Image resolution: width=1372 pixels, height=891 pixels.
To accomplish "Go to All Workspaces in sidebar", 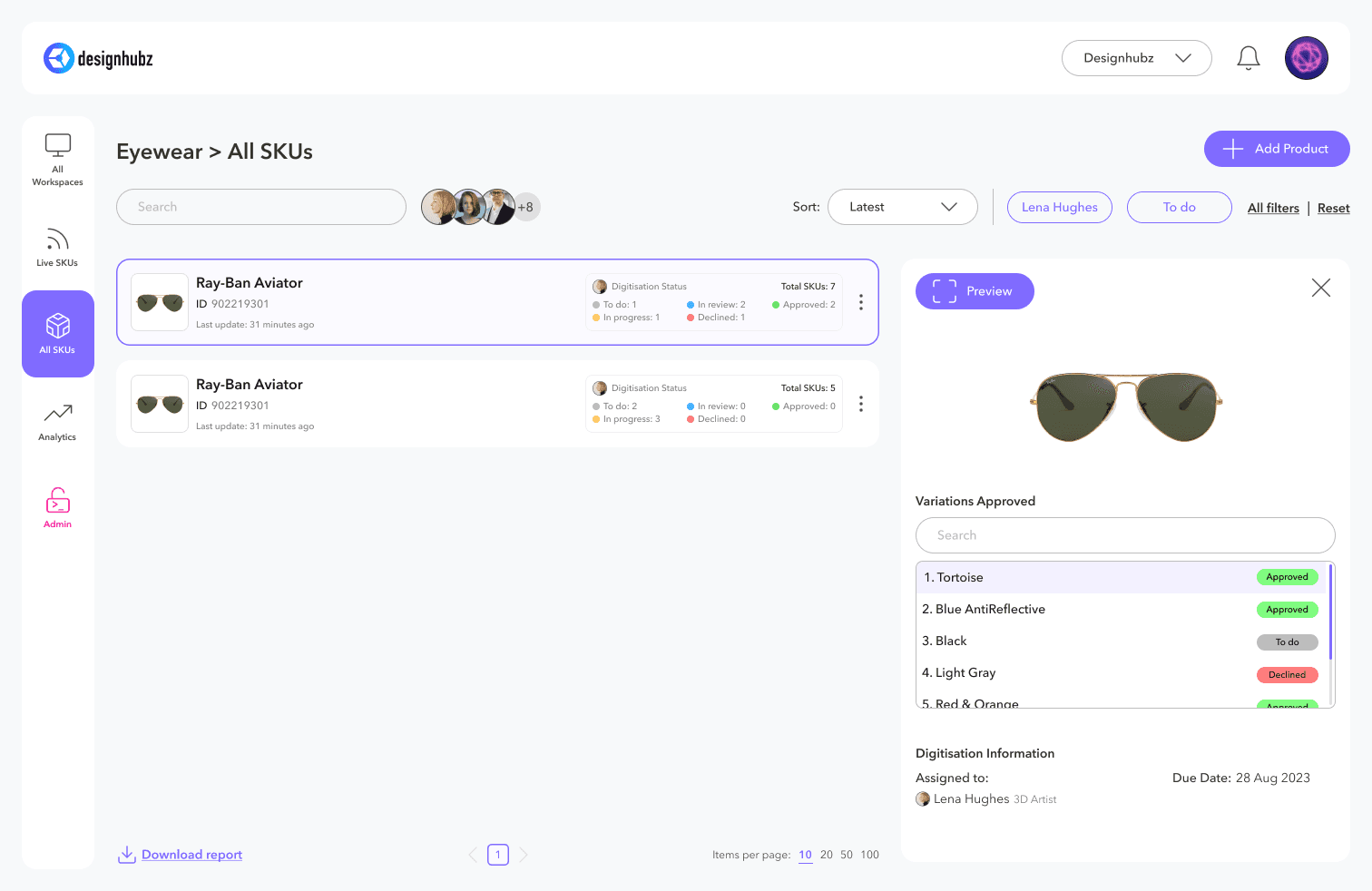I will point(58,160).
